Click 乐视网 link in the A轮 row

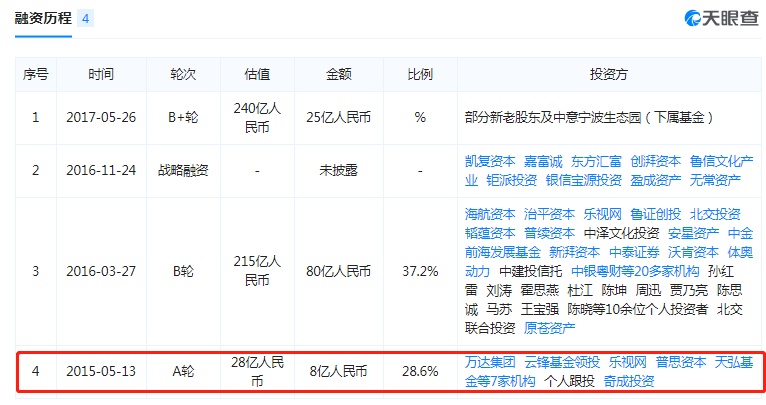pyautogui.click(x=628, y=362)
